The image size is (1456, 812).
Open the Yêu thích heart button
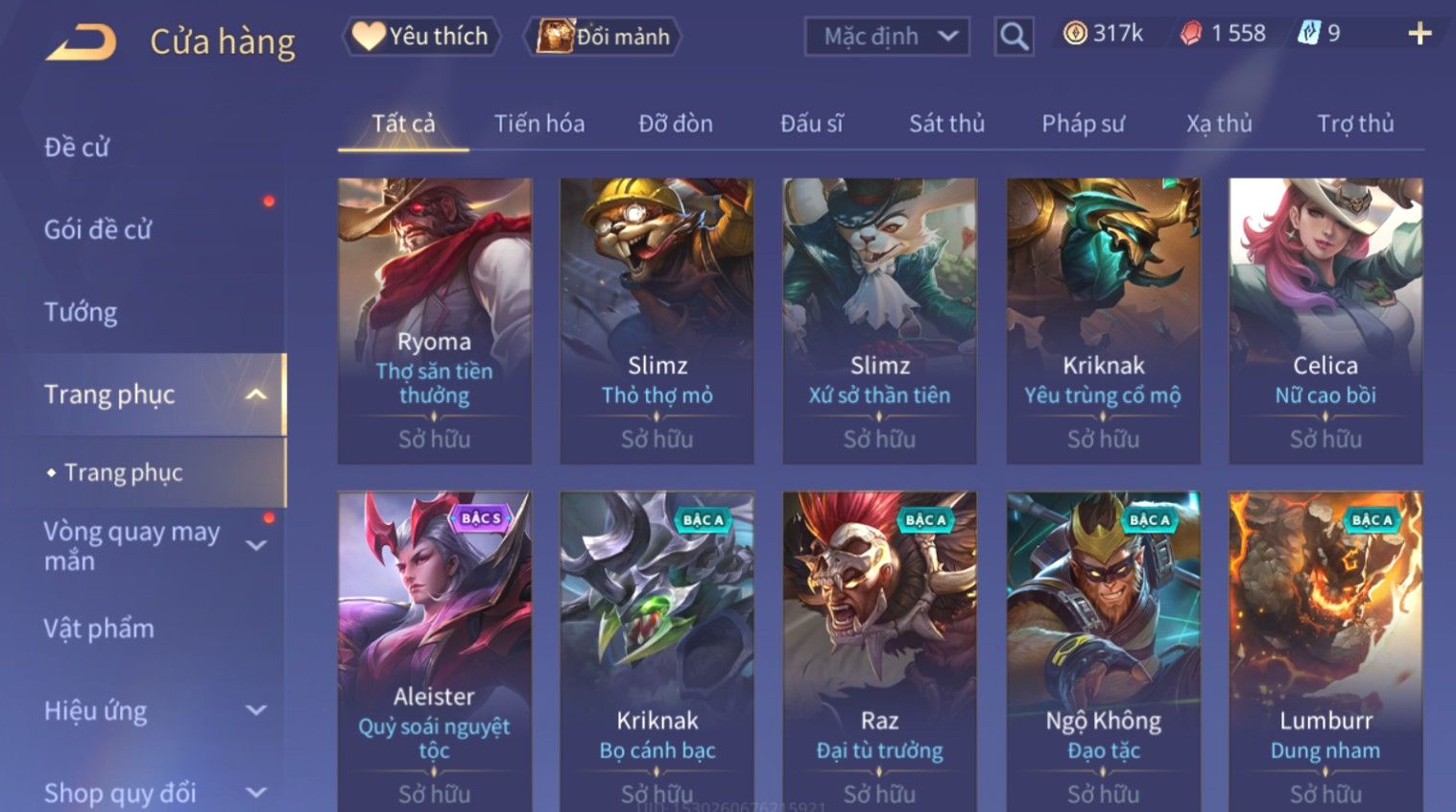[420, 36]
